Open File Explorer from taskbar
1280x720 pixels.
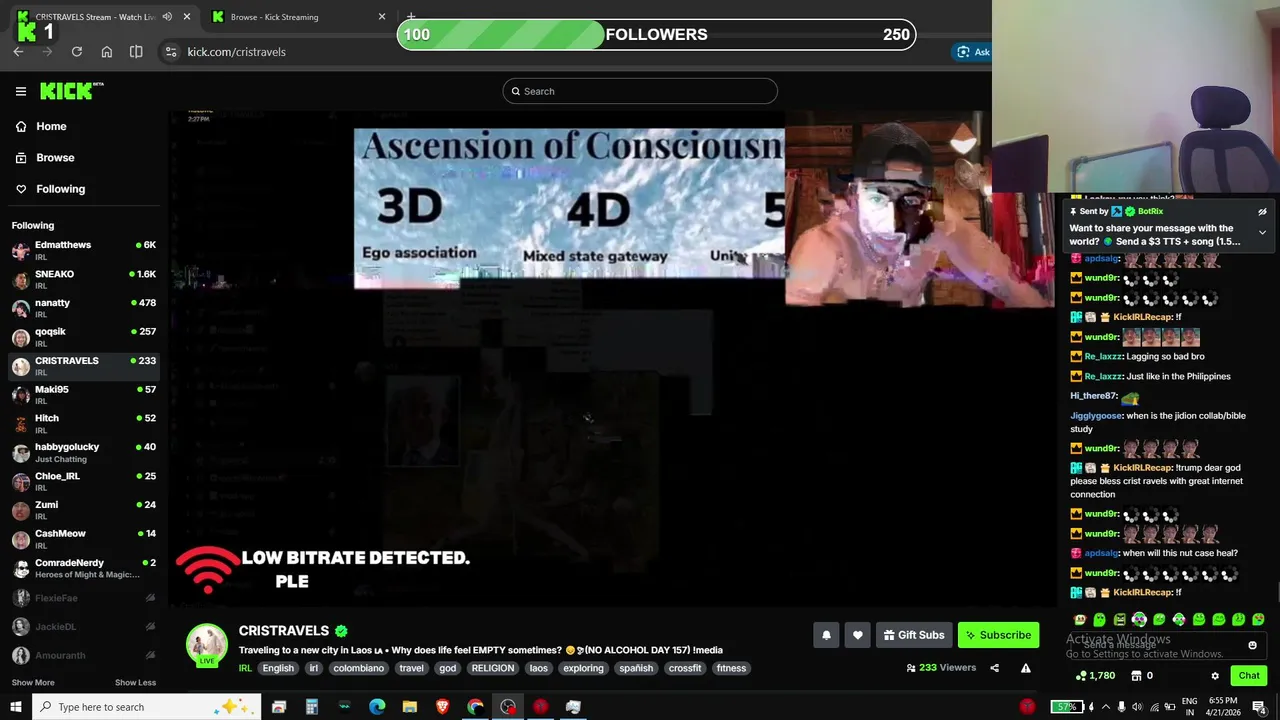click(x=410, y=707)
